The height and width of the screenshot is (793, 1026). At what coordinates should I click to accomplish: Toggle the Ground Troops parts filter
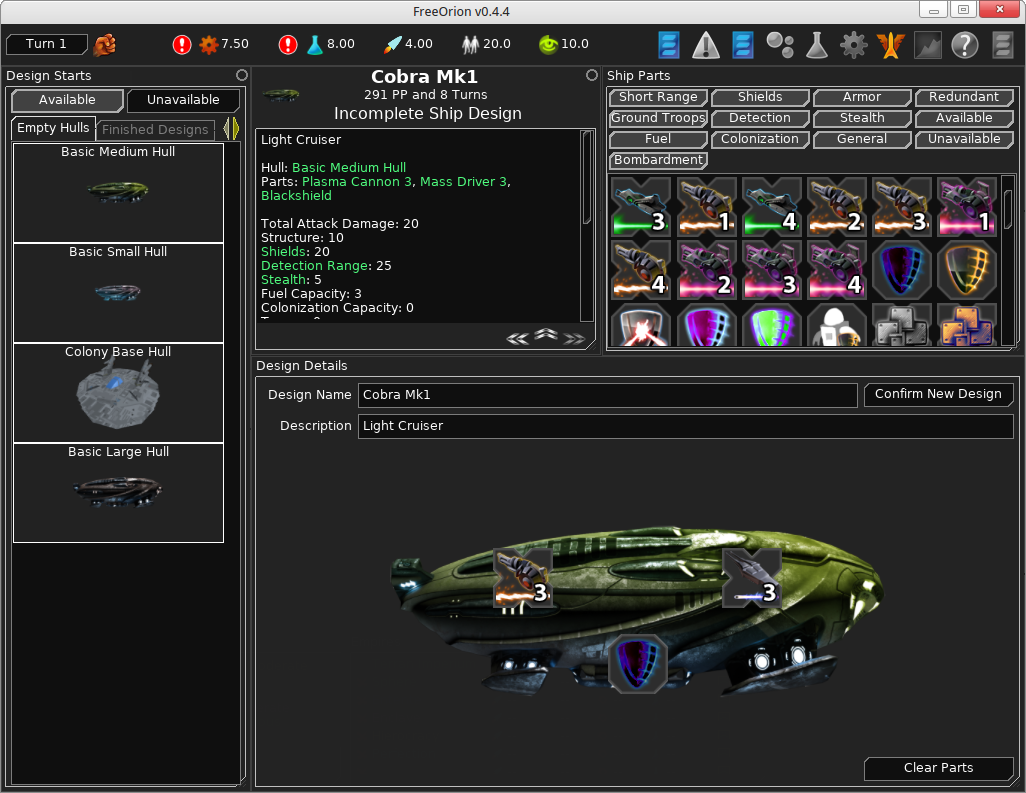pyautogui.click(x=658, y=118)
